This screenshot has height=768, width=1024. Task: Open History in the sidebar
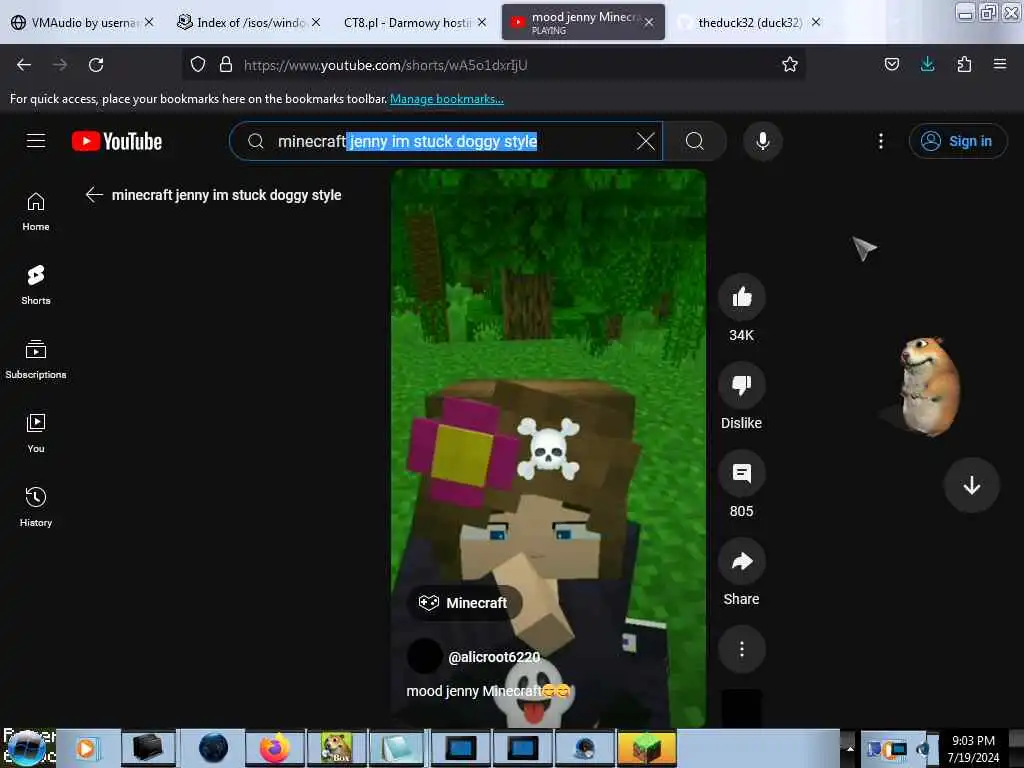pos(36,507)
